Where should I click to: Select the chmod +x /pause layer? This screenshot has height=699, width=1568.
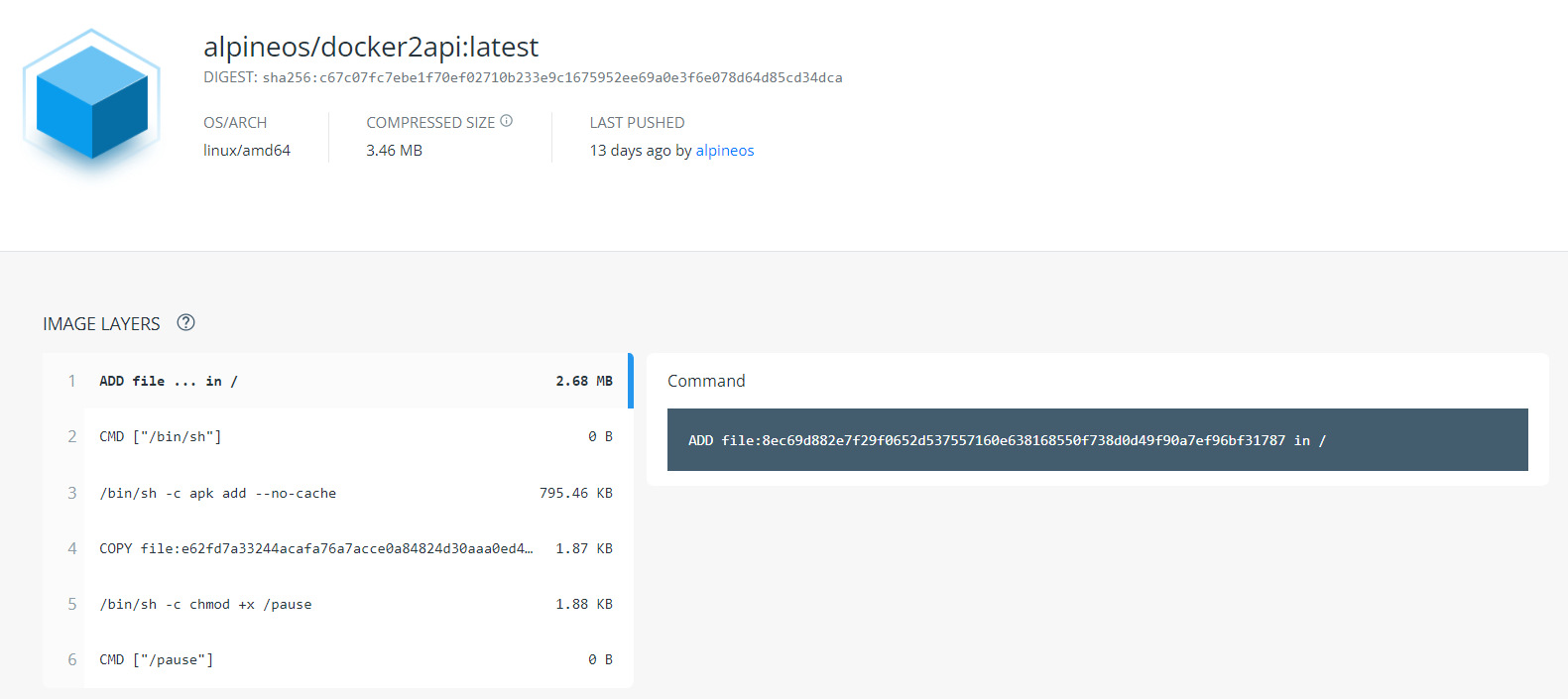tap(337, 604)
